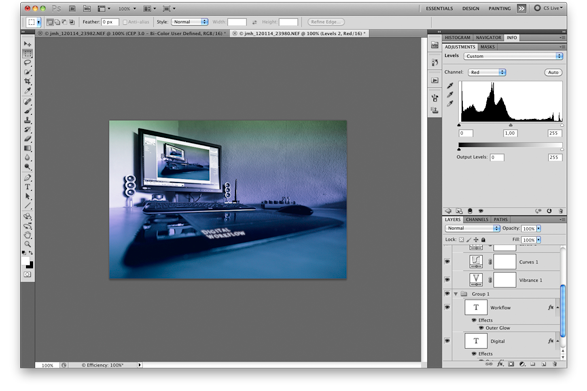Click the foreground color swatch
587x391 pixels.
25,261
